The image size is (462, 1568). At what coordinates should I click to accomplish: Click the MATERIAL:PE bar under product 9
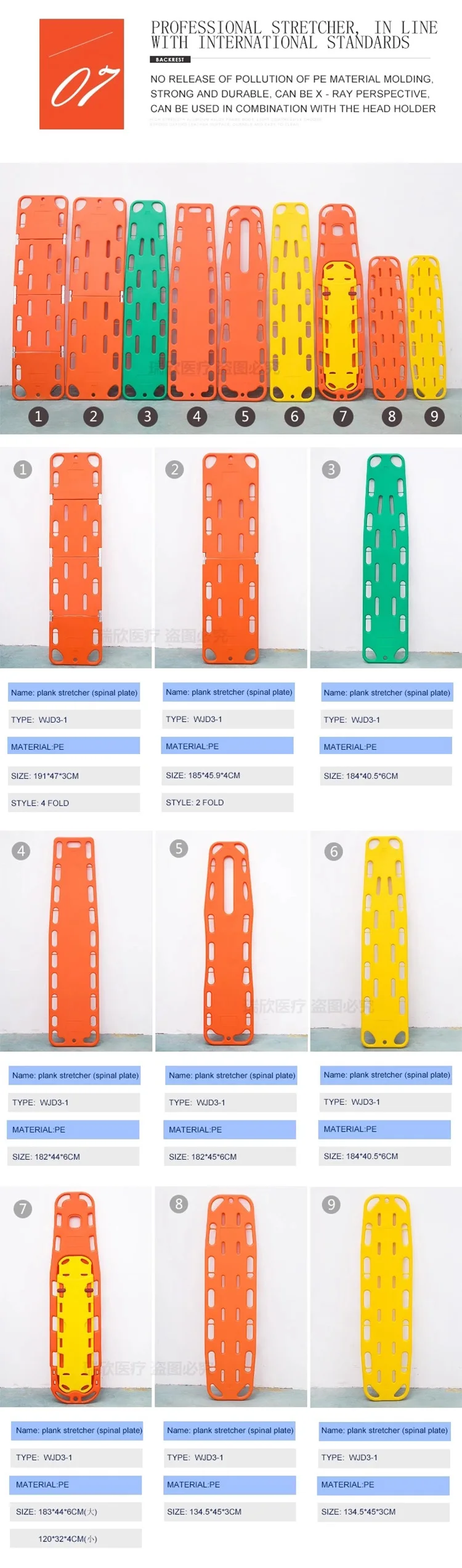[x=384, y=1485]
